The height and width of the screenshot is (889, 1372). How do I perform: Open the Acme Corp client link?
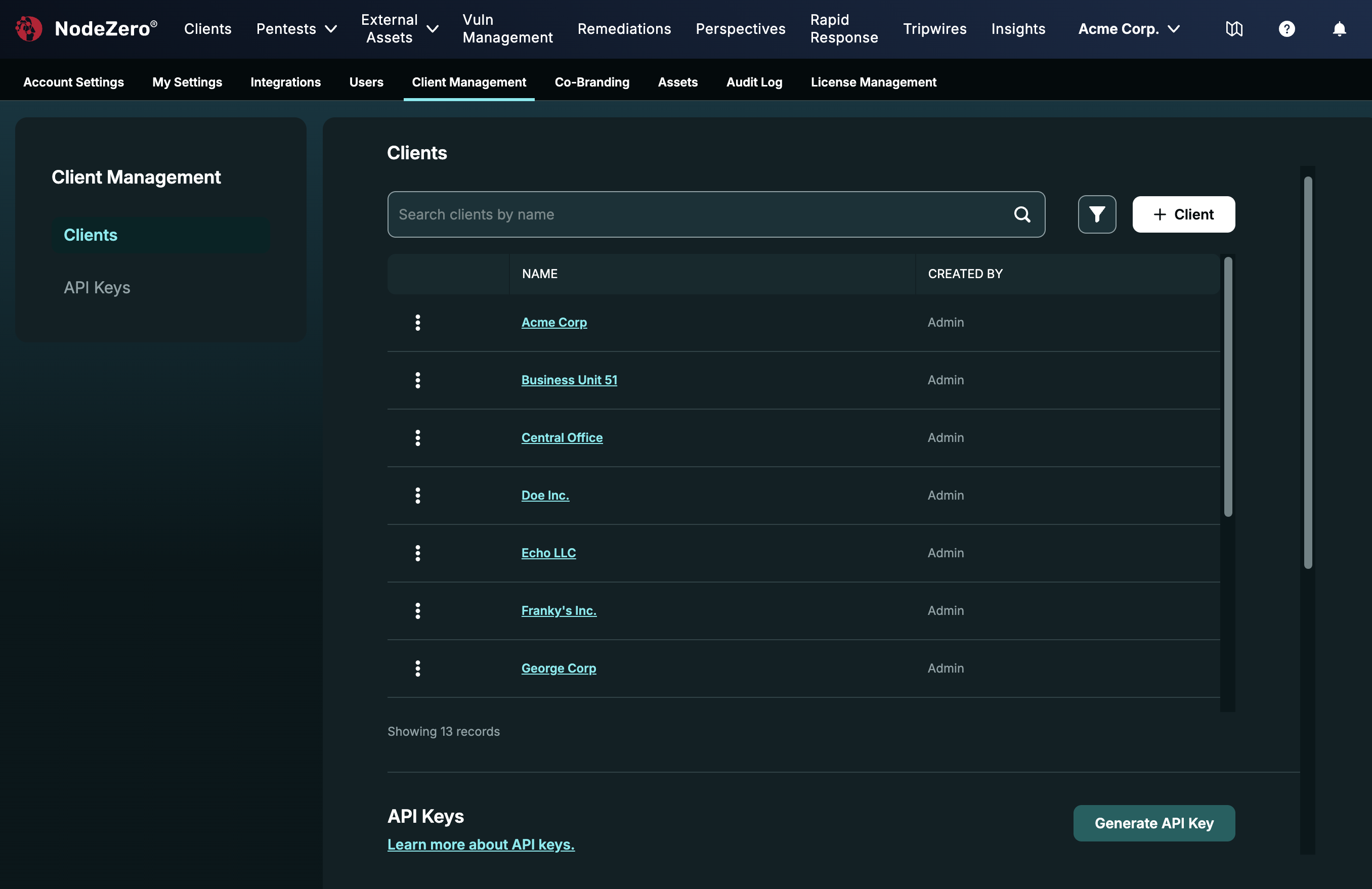pyautogui.click(x=554, y=323)
